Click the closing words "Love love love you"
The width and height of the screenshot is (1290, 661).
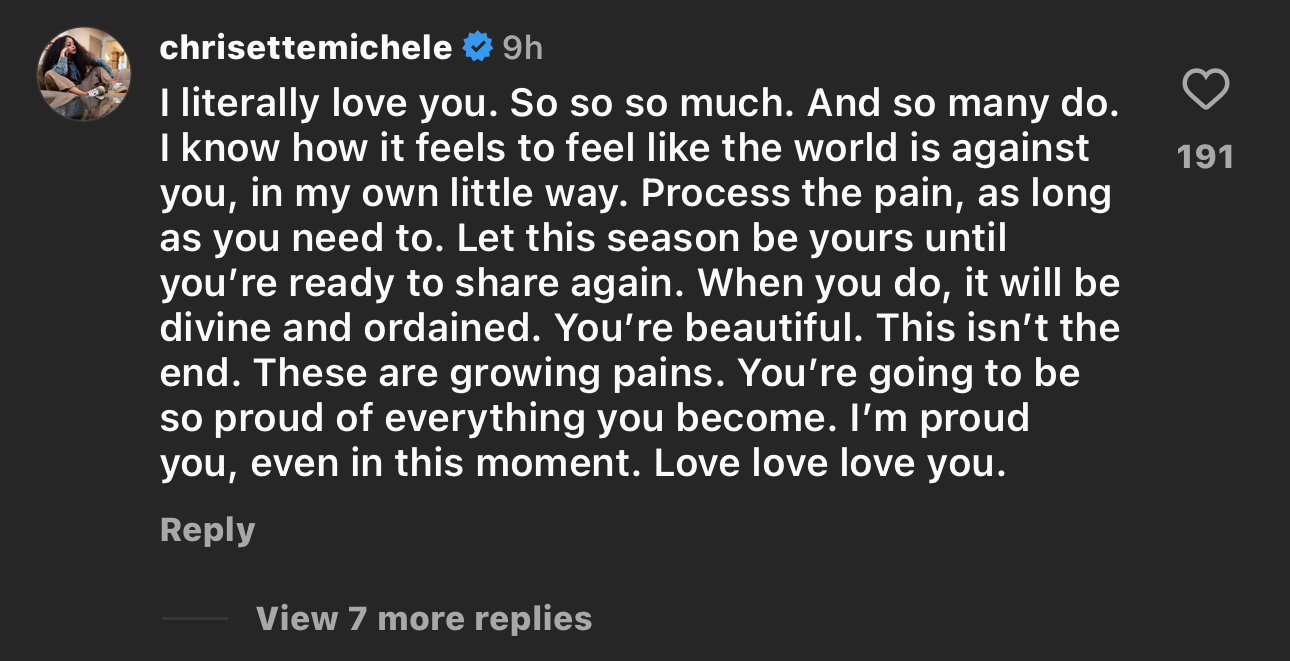829,464
